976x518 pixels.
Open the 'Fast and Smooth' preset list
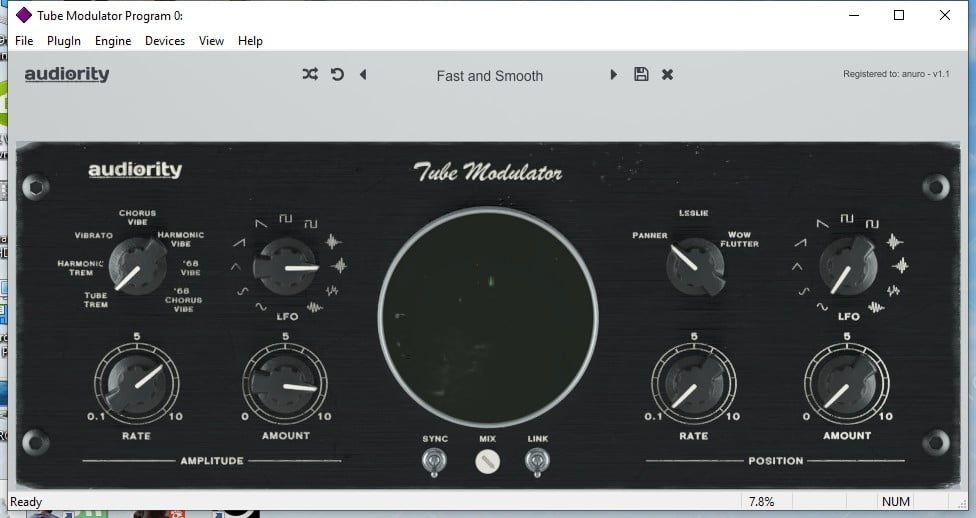490,76
